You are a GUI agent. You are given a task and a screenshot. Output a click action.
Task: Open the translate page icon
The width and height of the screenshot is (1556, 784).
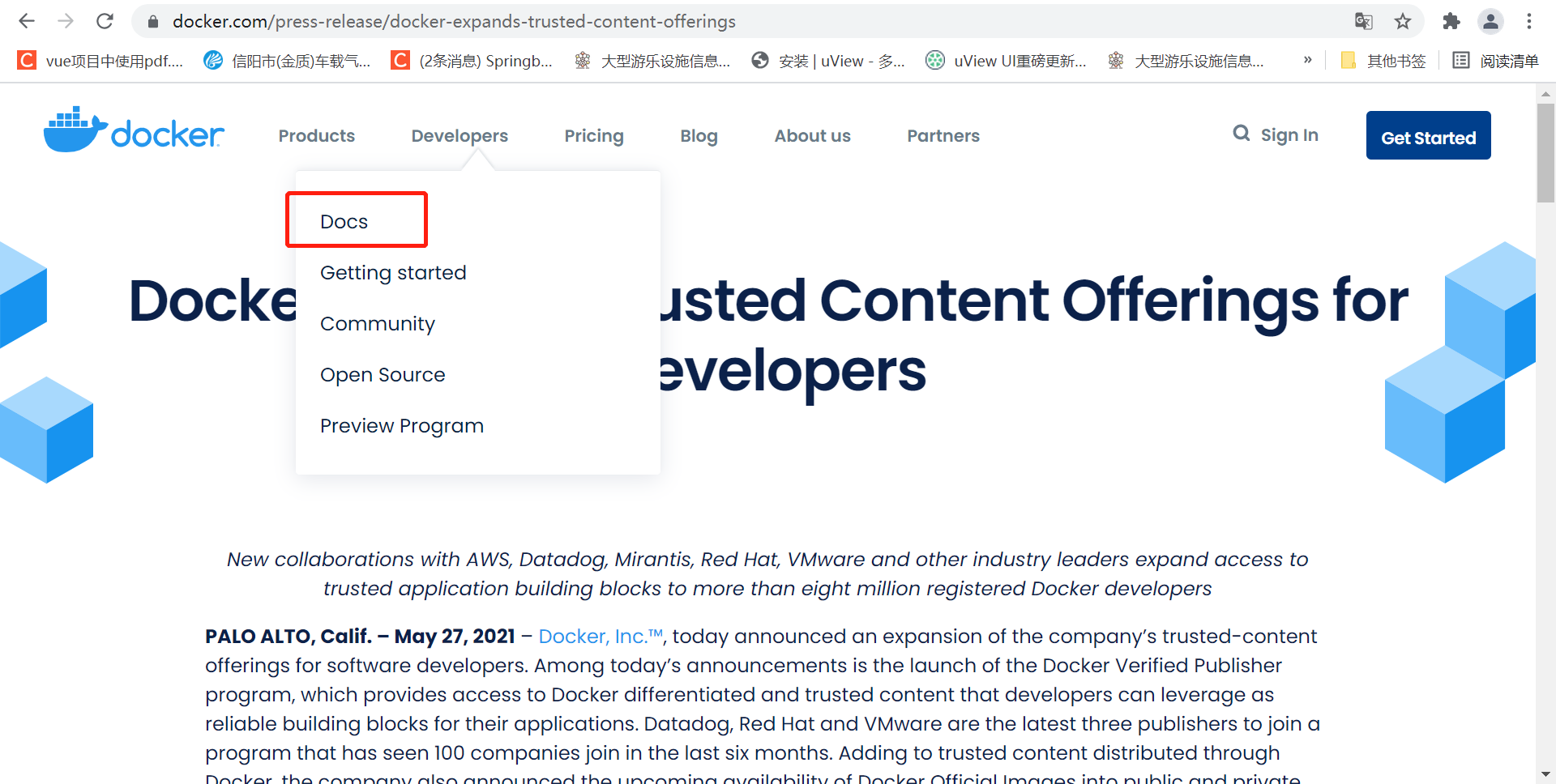click(1364, 21)
